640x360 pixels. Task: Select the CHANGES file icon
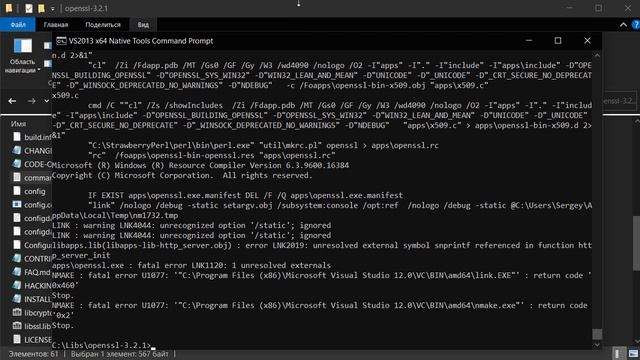point(17,150)
